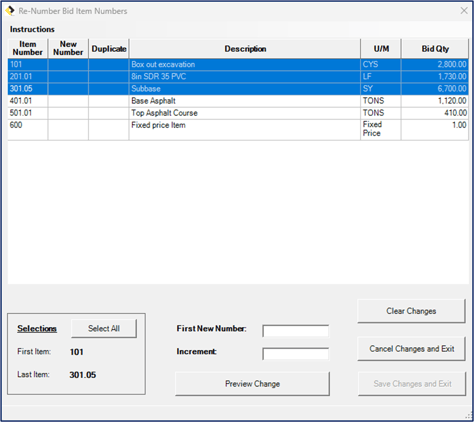Select the Subbase item row
Image resolution: width=474 pixels, height=422 pixels.
point(238,89)
